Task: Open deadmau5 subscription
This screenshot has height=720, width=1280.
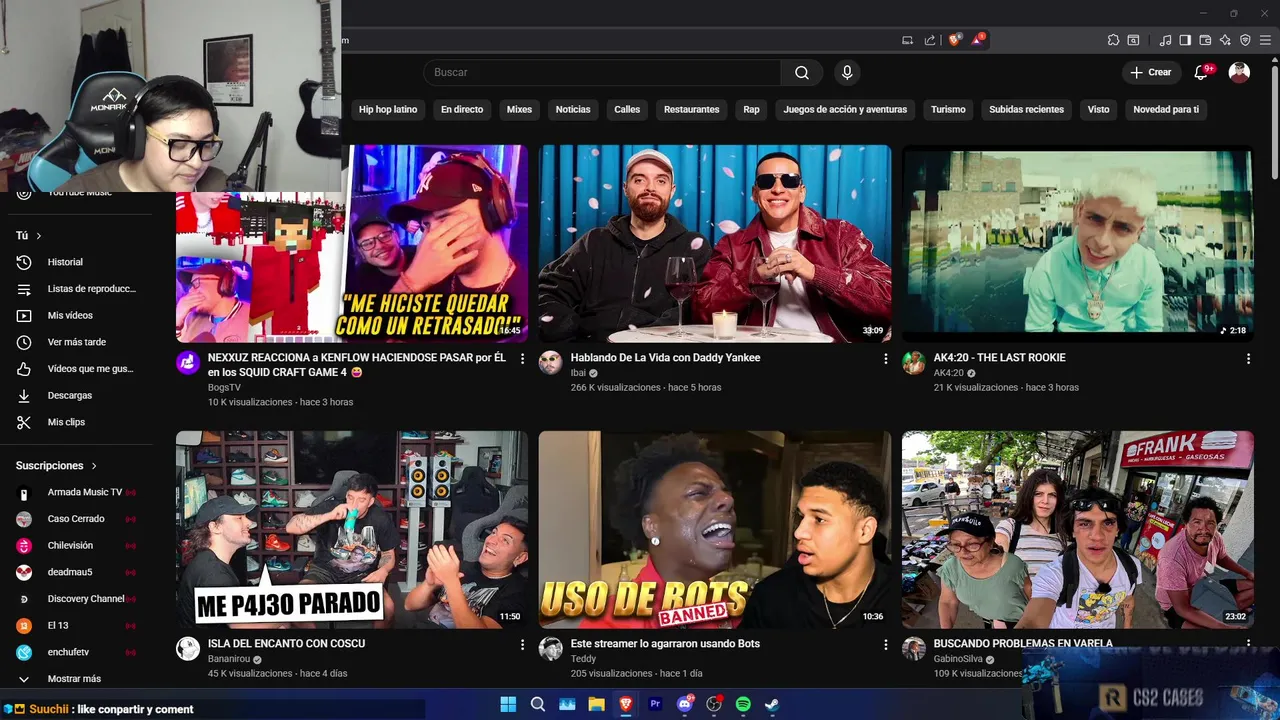Action: (78, 572)
